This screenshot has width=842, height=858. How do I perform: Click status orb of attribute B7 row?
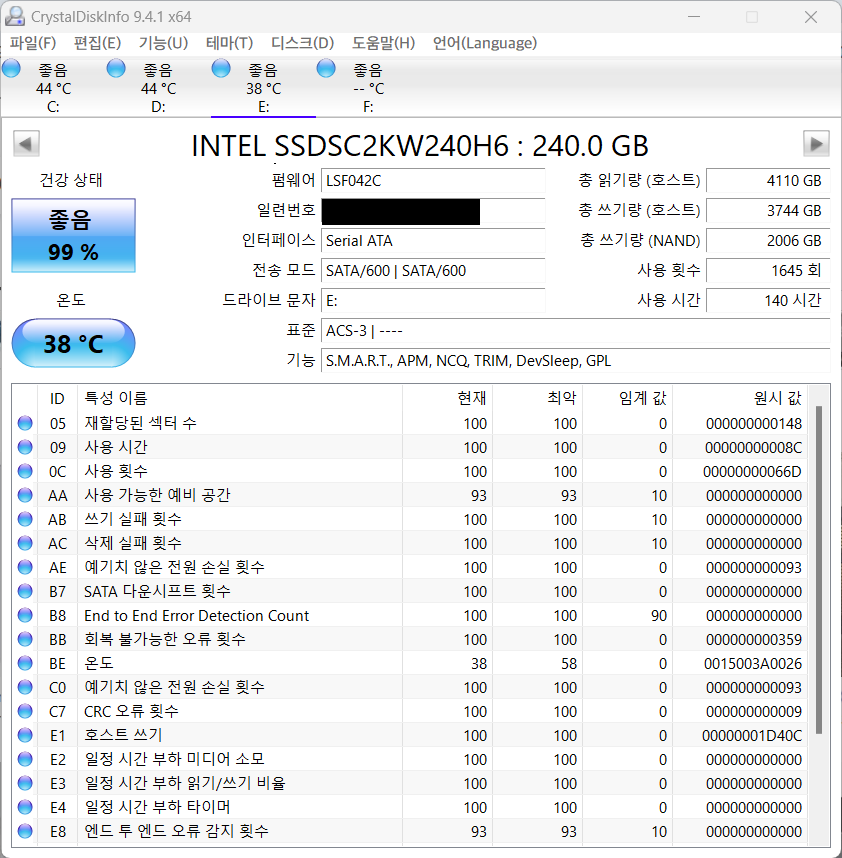click(25, 592)
